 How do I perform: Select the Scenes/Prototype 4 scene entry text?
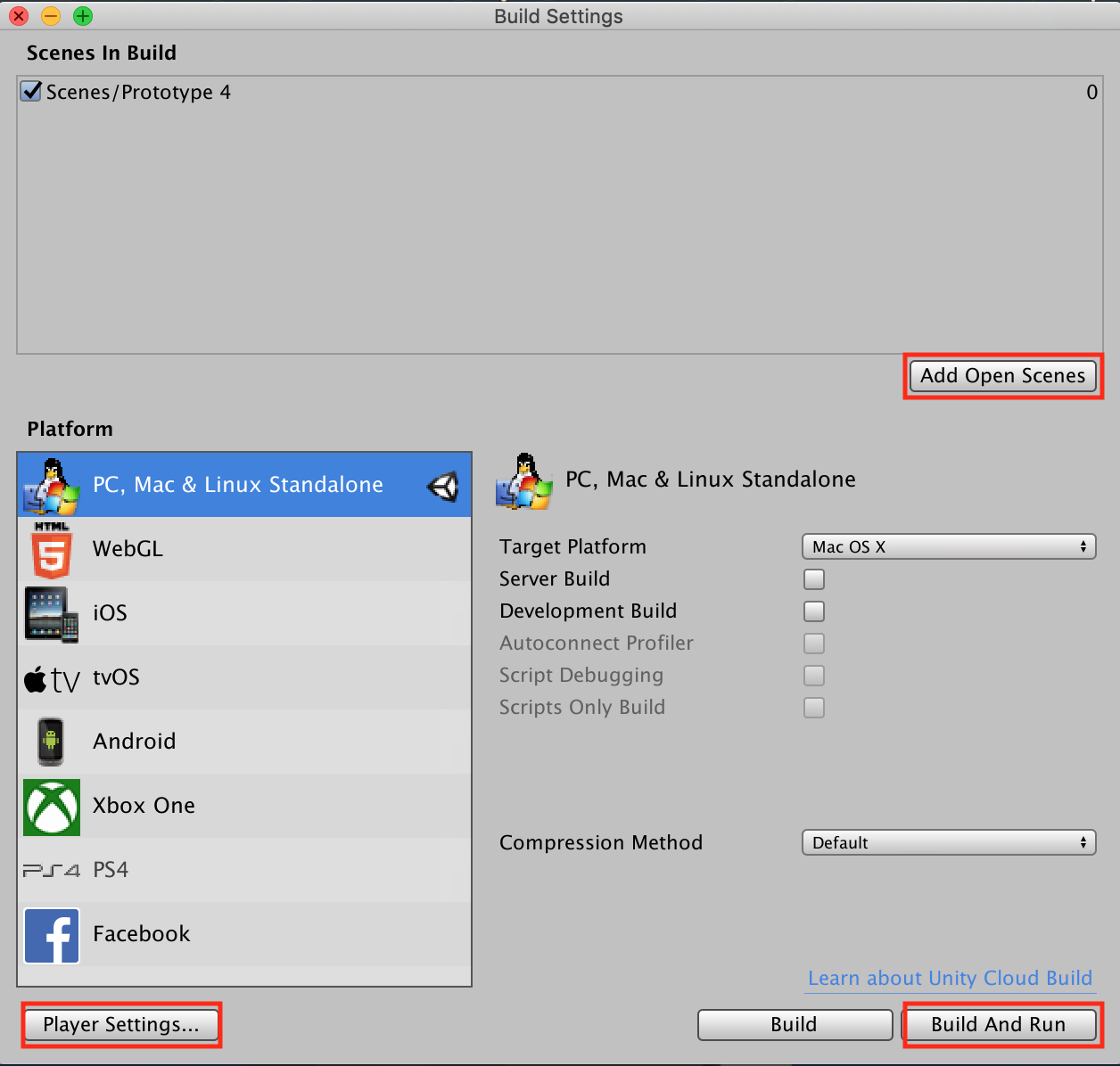(x=138, y=93)
